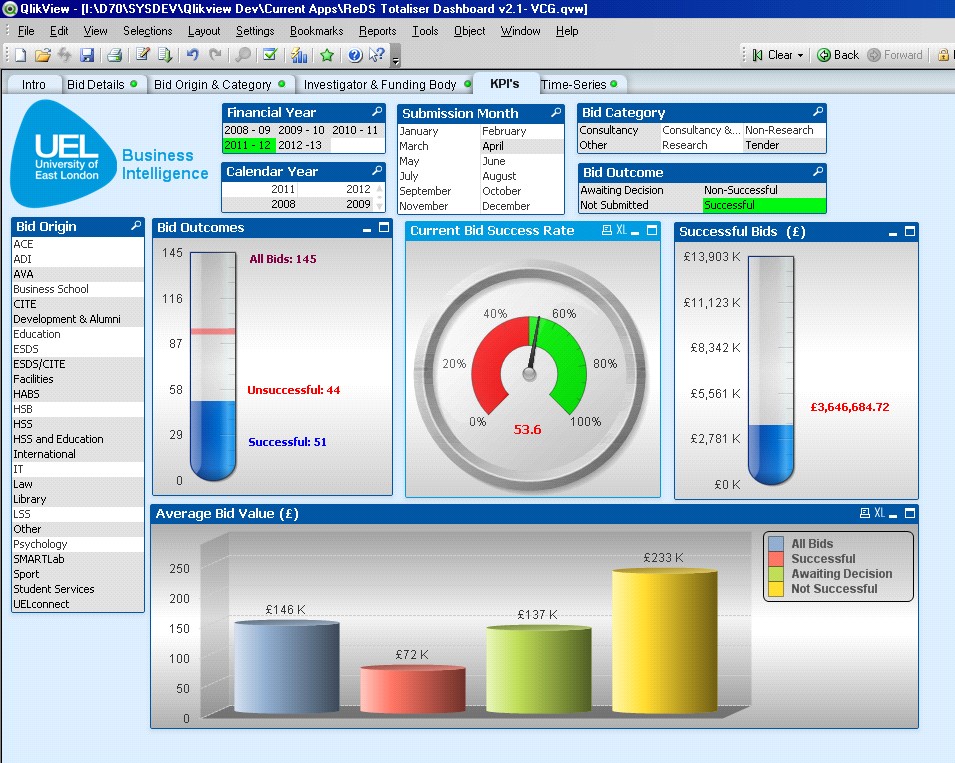Click the Back button
Image resolution: width=955 pixels, height=763 pixels.
coord(838,55)
